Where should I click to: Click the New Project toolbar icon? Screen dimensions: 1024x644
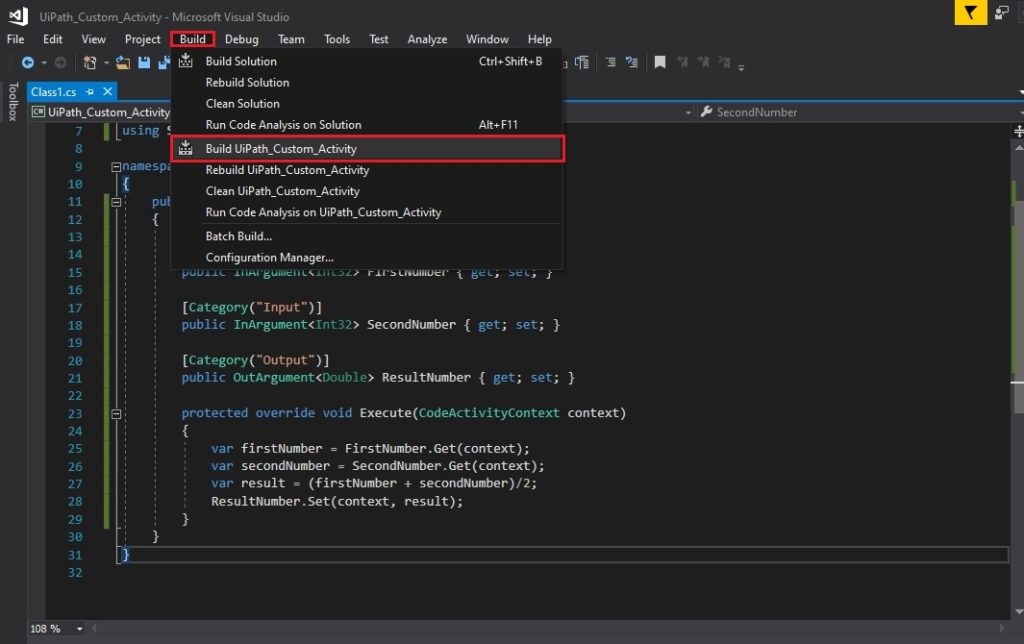[89, 62]
